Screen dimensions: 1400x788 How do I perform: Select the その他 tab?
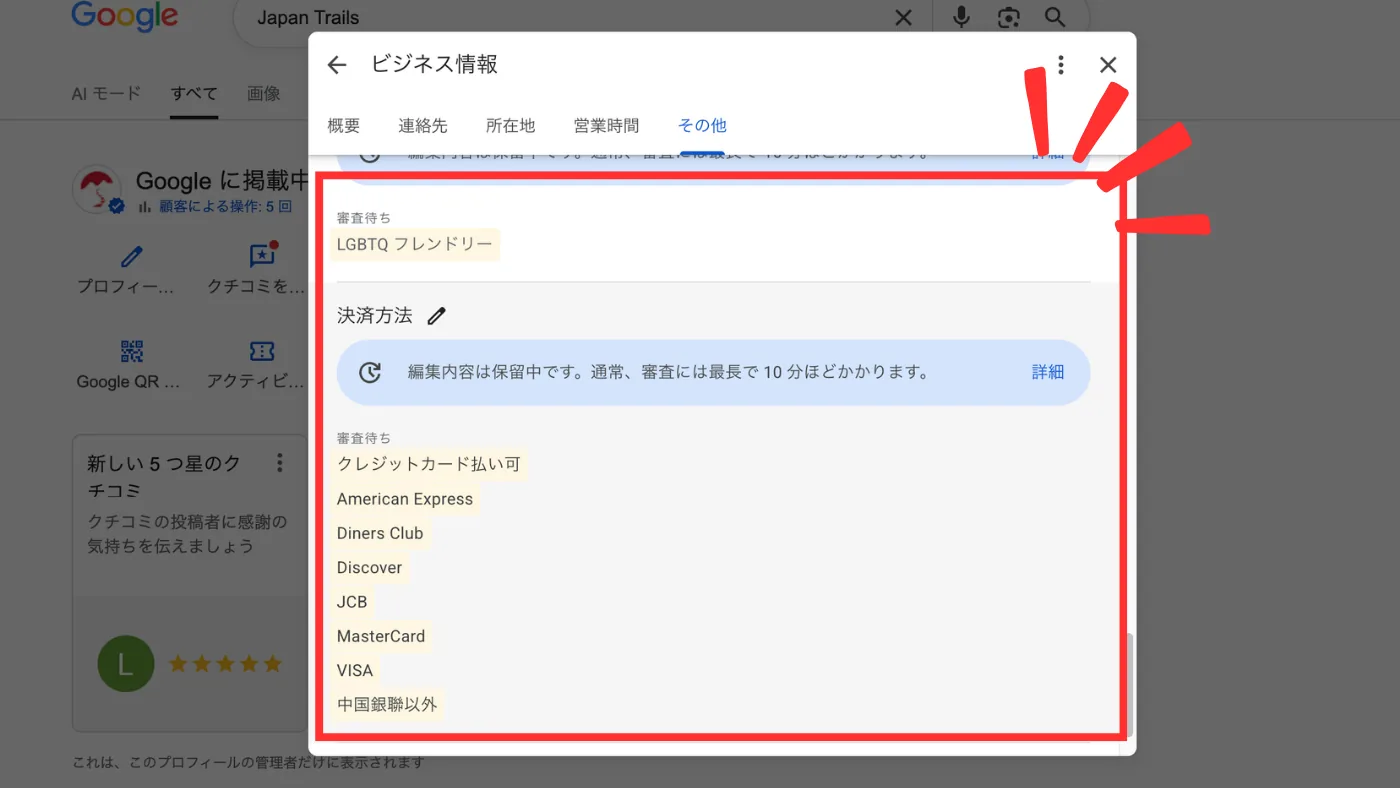(x=702, y=126)
